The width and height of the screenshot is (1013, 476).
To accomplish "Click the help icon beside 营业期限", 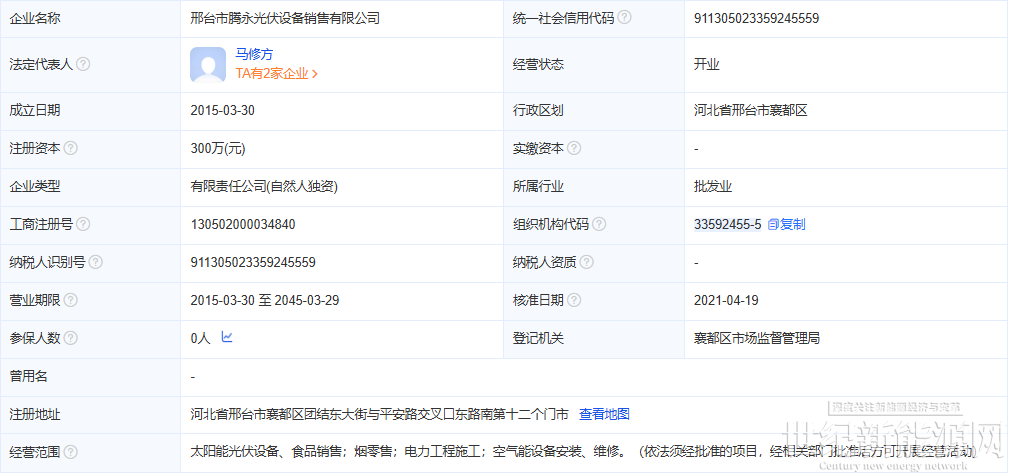I will click(x=70, y=300).
